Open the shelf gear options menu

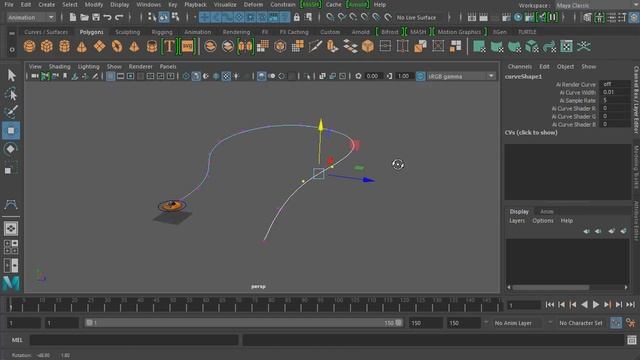point(12,49)
